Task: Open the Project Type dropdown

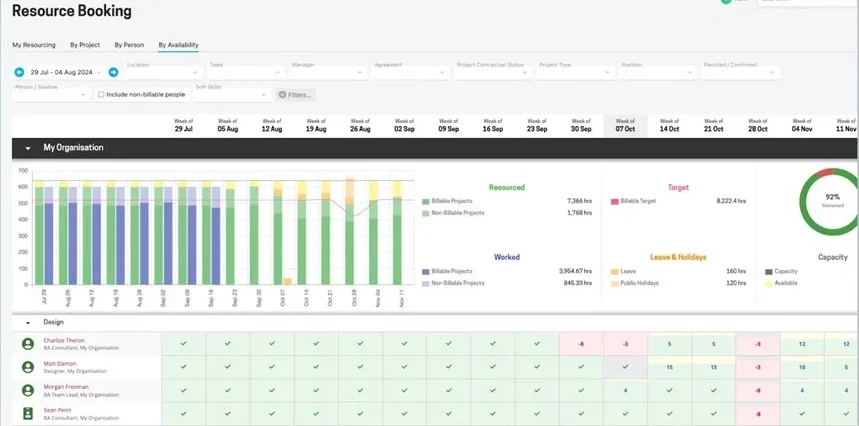Action: point(574,72)
